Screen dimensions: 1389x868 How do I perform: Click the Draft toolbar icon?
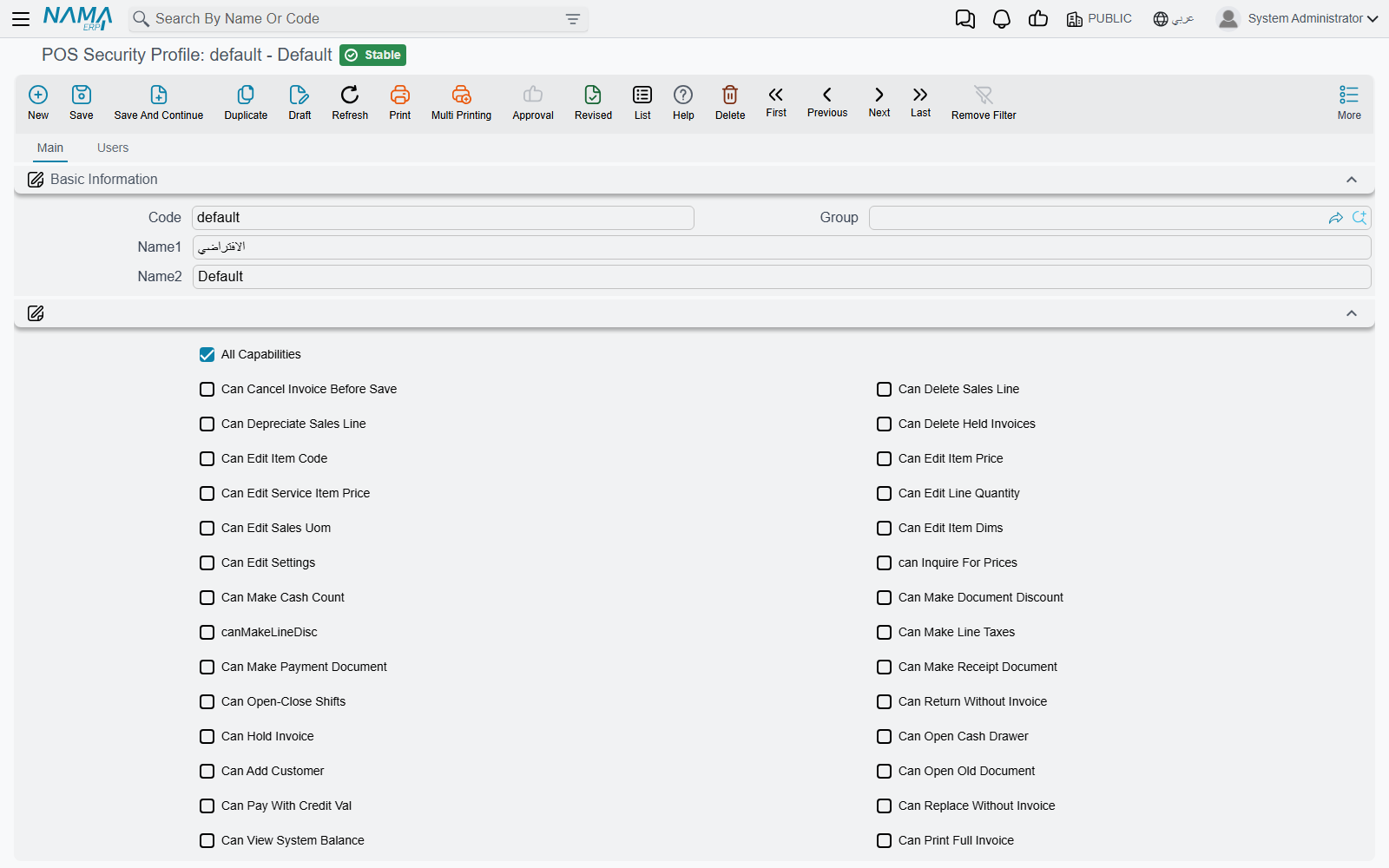coord(300,95)
